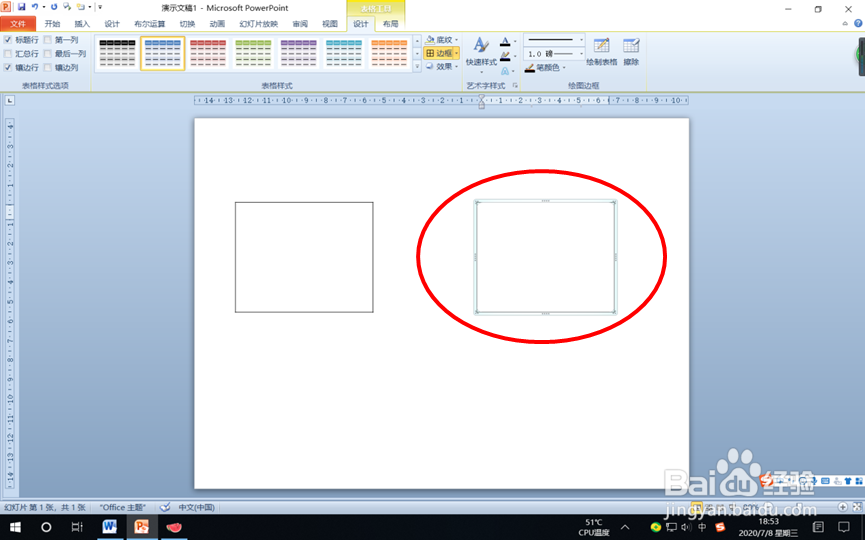
Task: Undo the last action
Action: 34,7
